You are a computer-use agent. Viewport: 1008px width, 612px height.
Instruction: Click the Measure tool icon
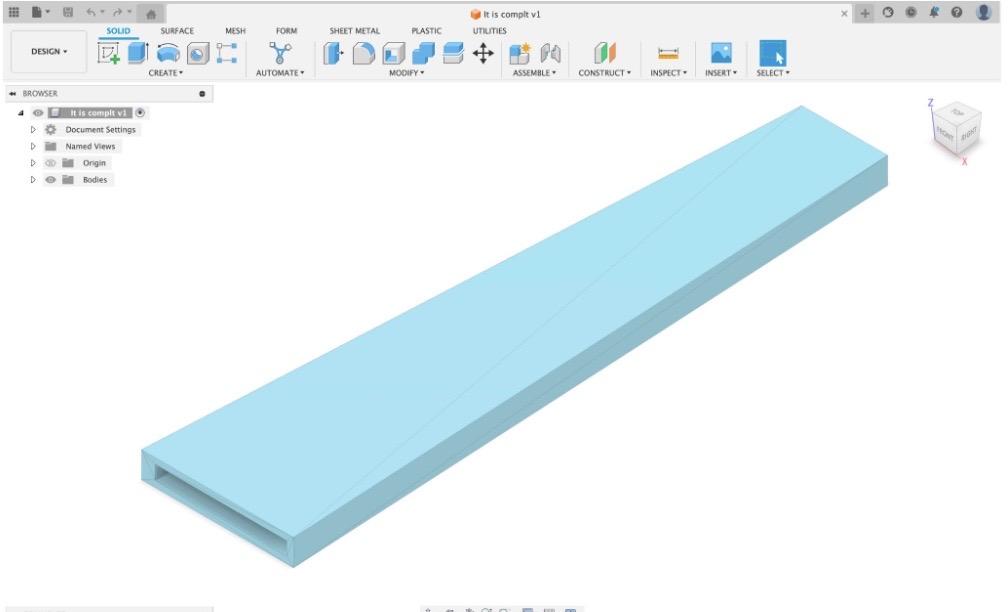pyautogui.click(x=668, y=53)
